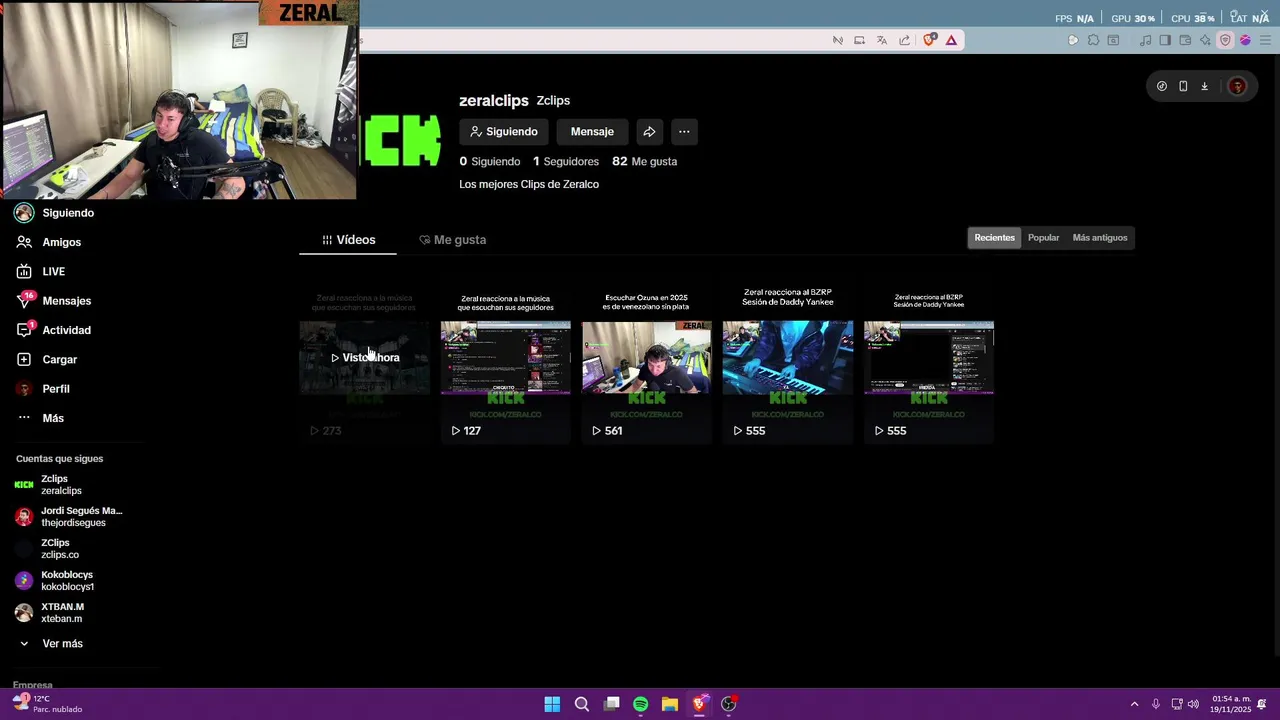Expand Ver más followed accounts
This screenshot has height=720, width=1280.
click(x=50, y=644)
